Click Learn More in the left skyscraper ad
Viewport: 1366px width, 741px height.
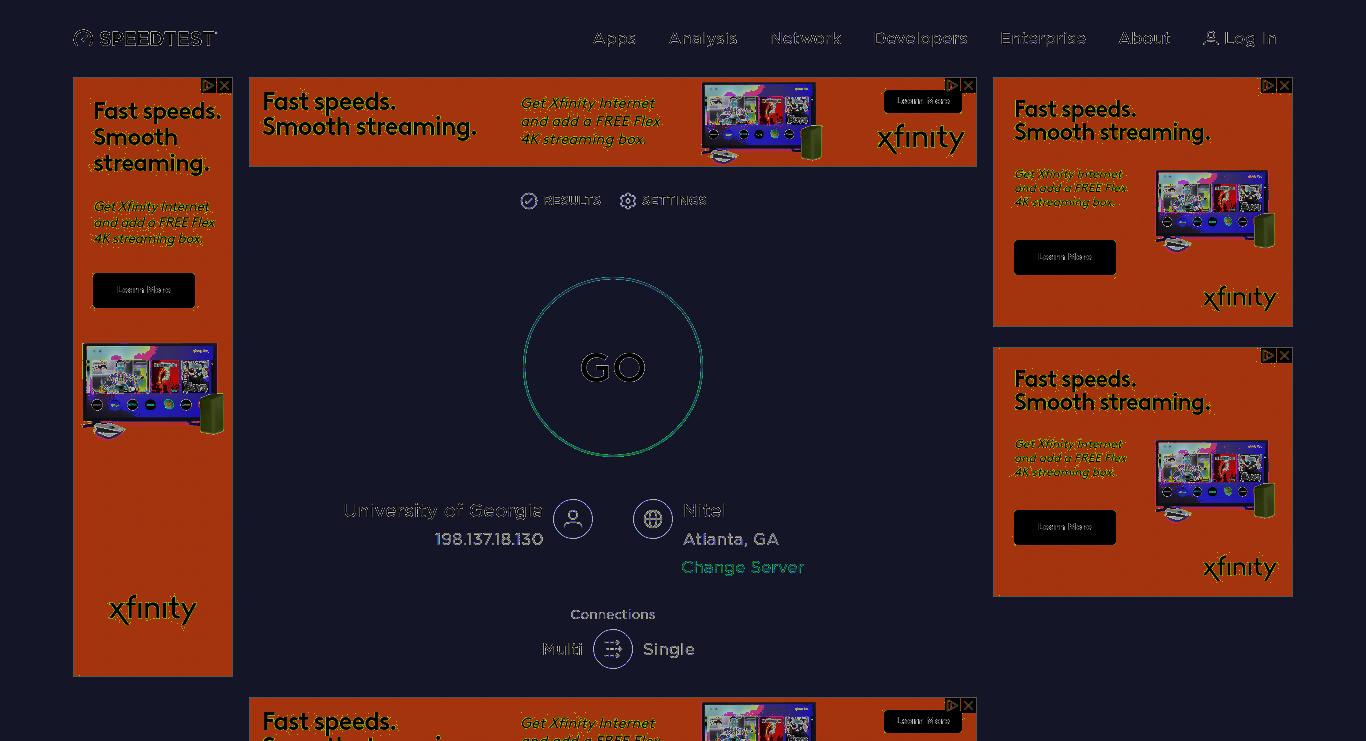click(x=144, y=290)
